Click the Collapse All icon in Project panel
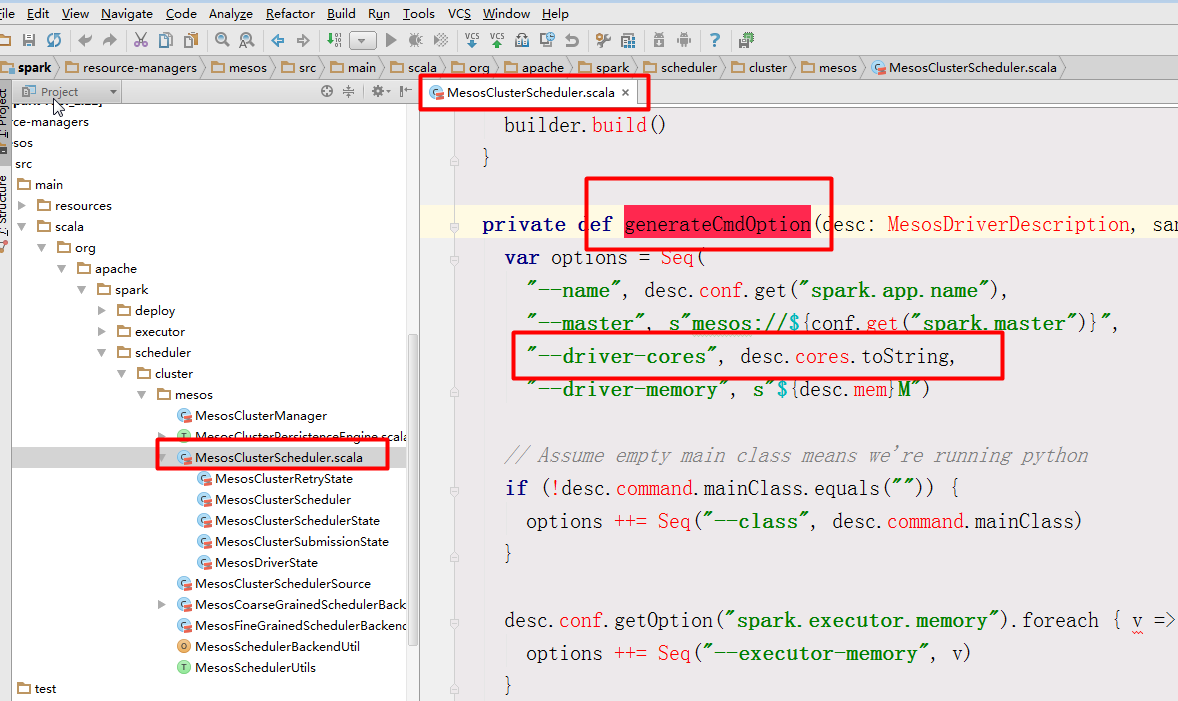This screenshot has width=1178, height=701. pos(349,91)
